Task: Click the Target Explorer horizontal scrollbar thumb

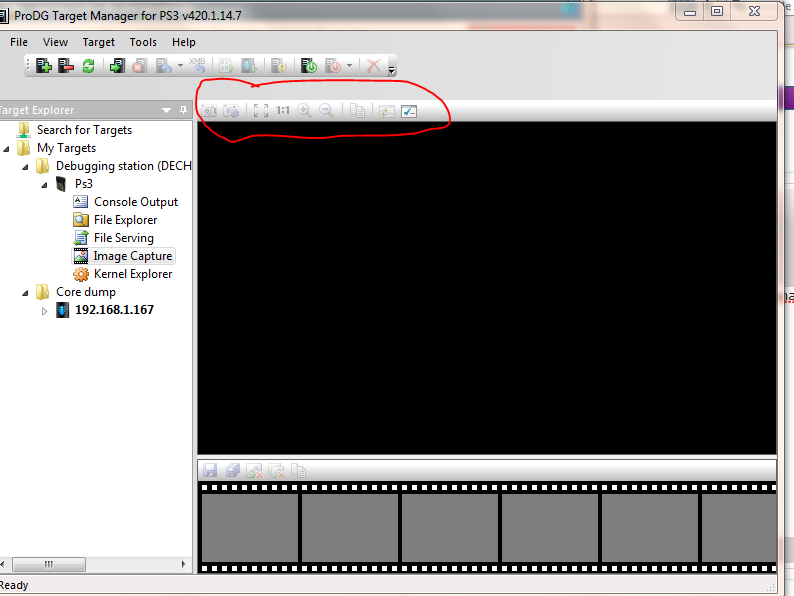Action: 49,564
